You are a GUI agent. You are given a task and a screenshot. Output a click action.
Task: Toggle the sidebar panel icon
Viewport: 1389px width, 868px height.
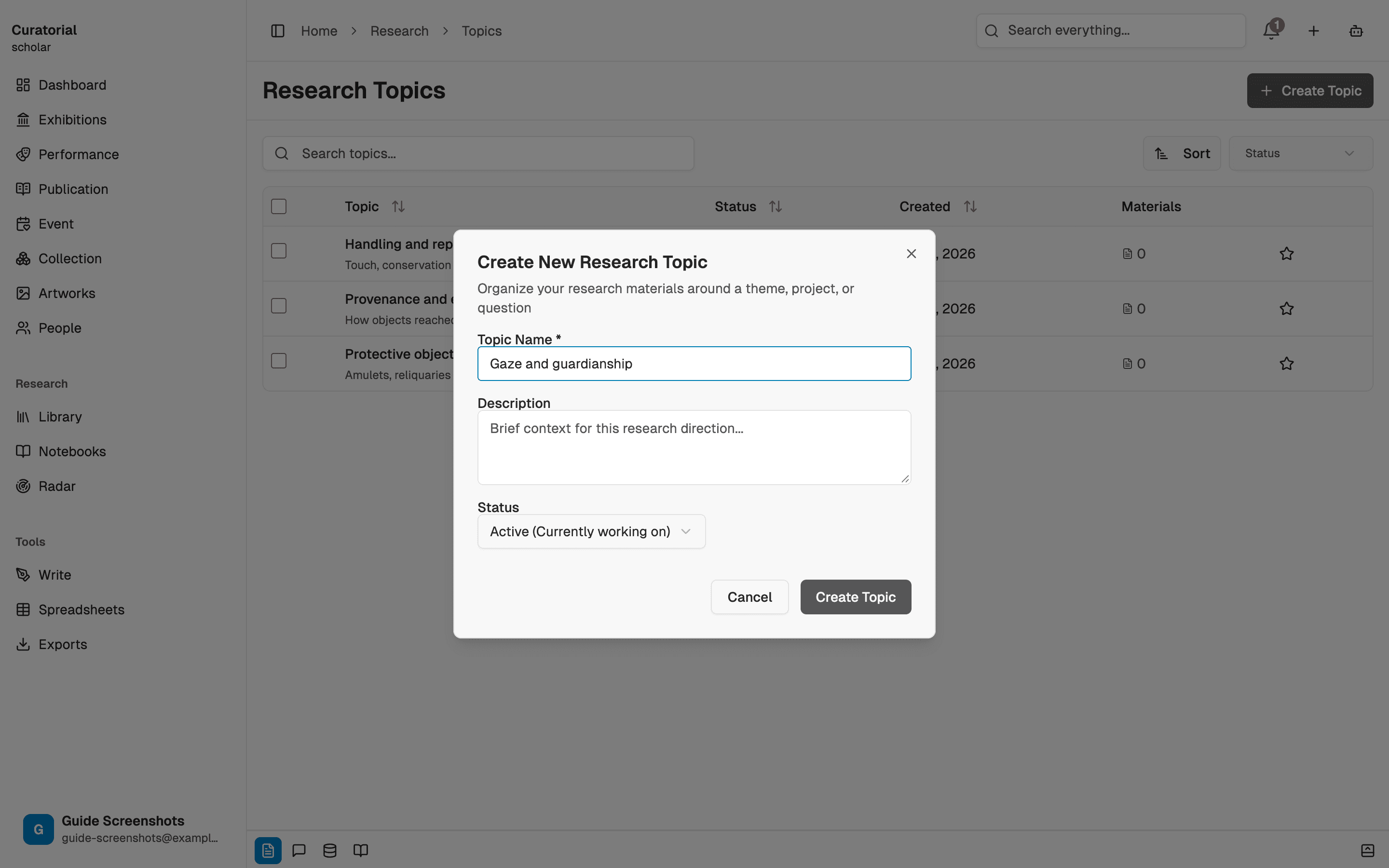[278, 31]
